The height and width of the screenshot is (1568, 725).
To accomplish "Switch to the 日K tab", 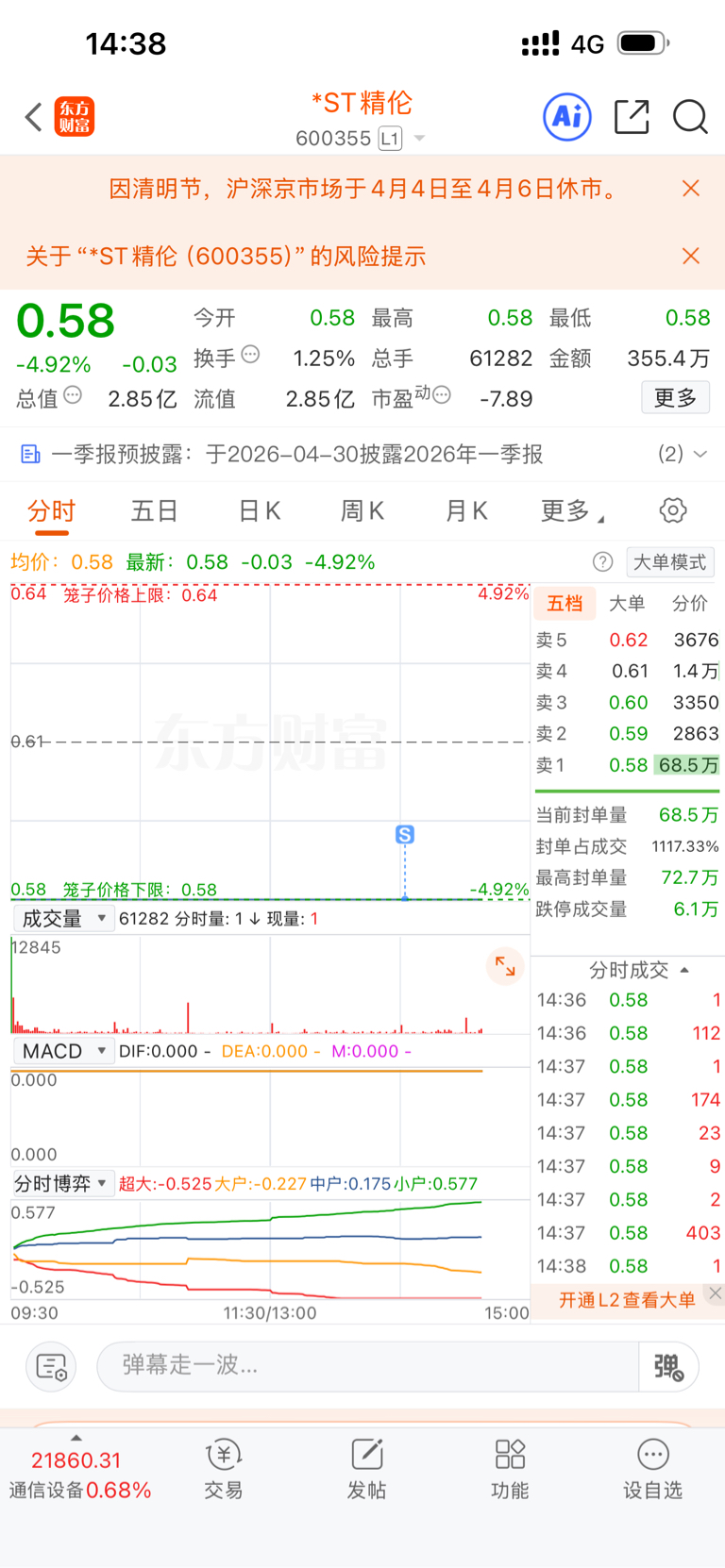I will [259, 511].
